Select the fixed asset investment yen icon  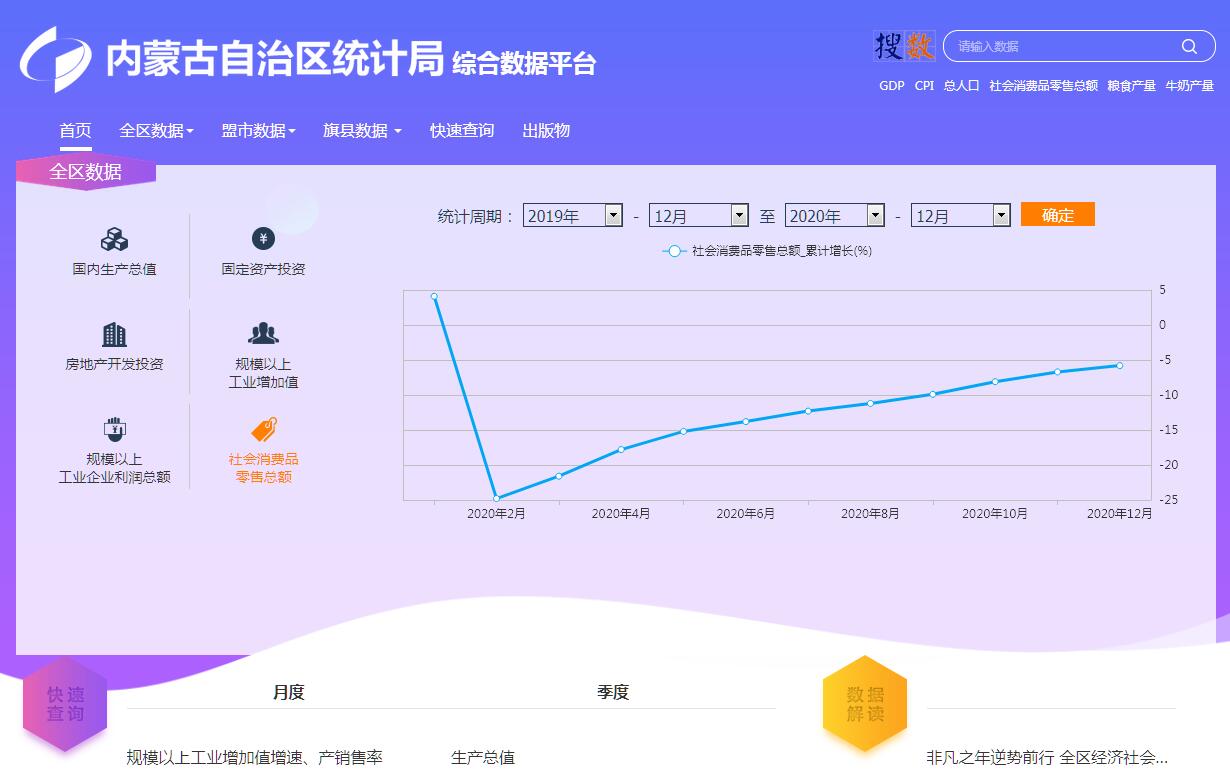263,238
